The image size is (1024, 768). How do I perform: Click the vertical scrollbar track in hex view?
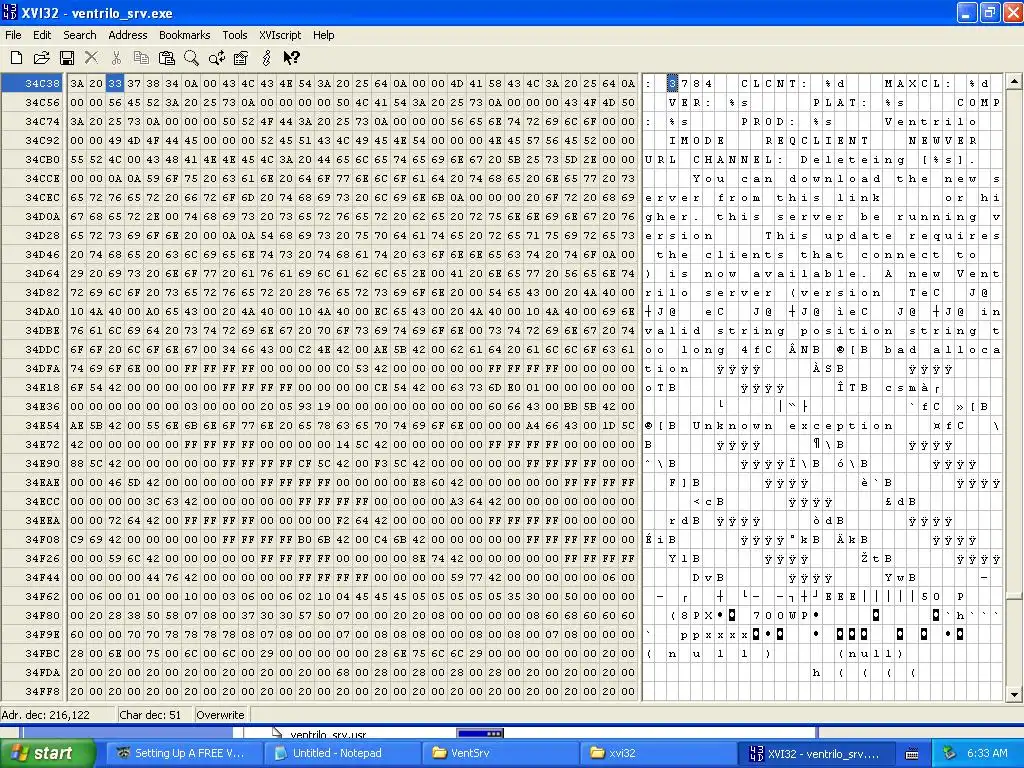1014,388
